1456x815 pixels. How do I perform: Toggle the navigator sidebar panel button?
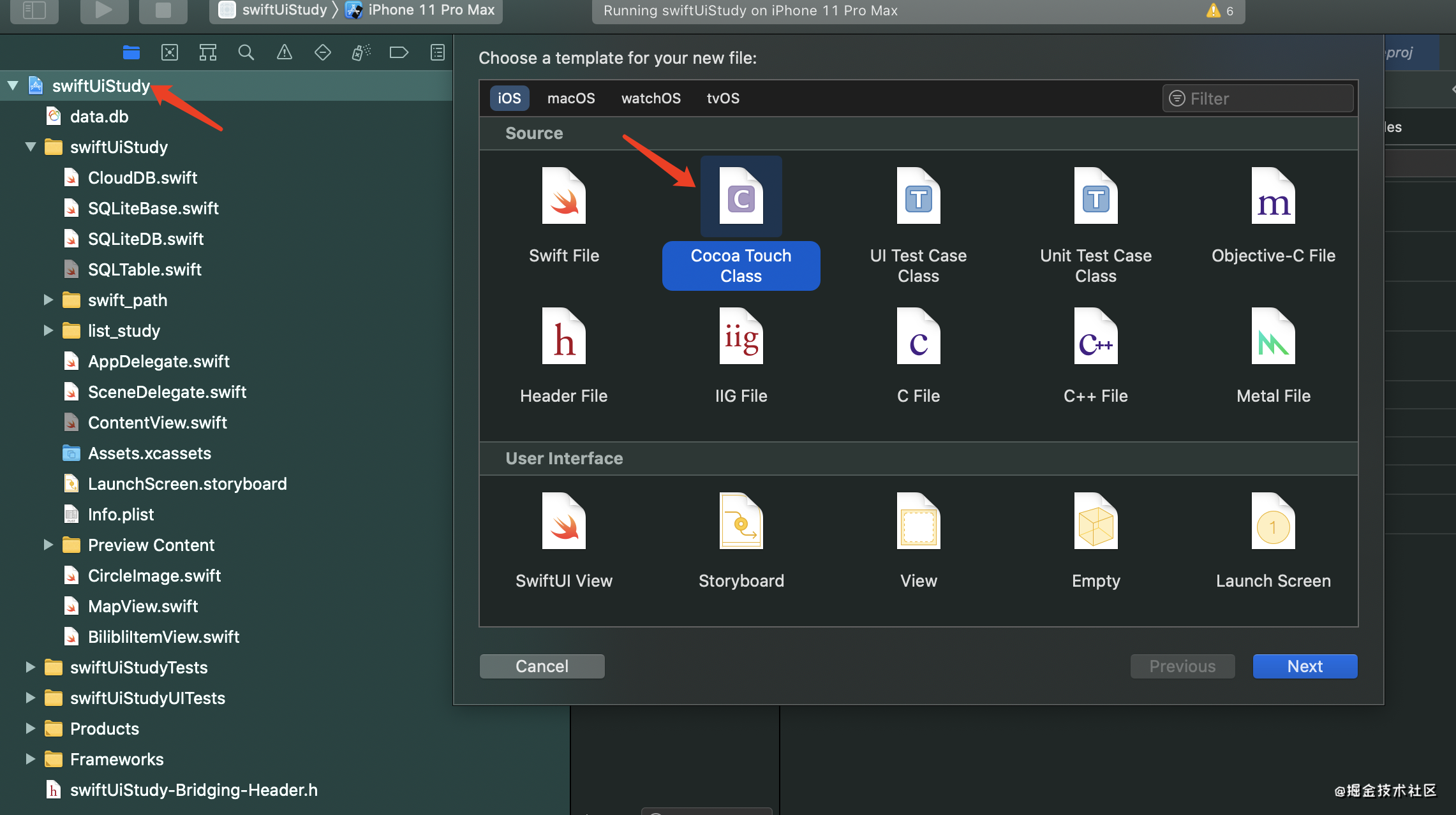34,10
